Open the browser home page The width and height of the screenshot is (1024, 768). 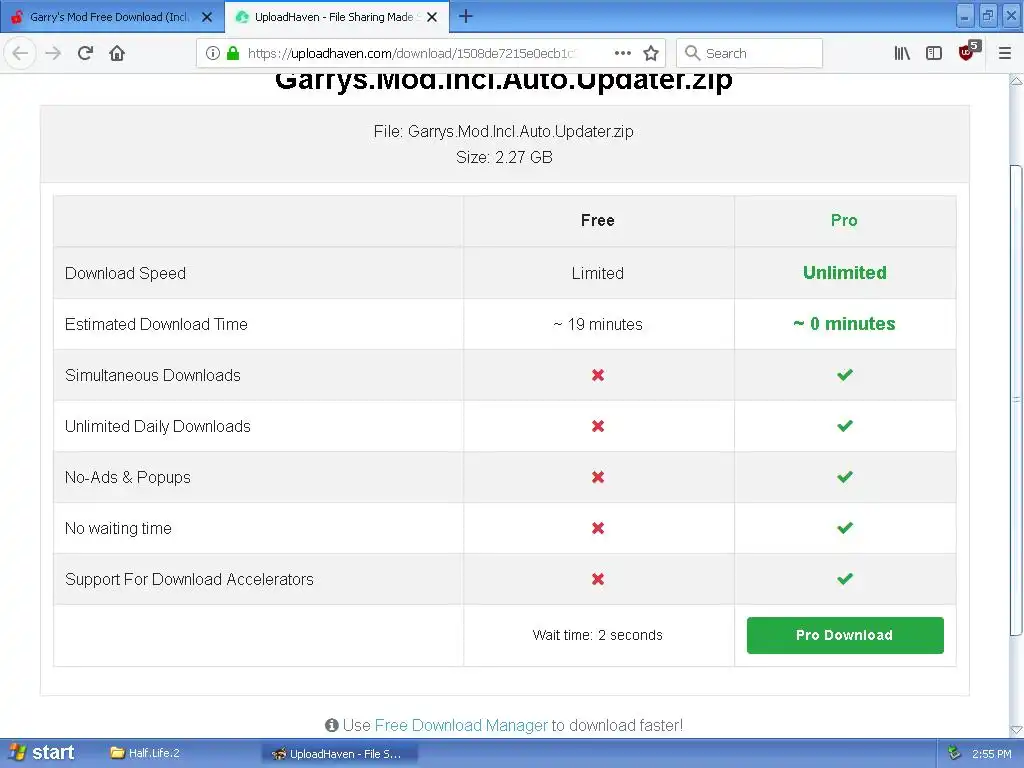pyautogui.click(x=117, y=53)
